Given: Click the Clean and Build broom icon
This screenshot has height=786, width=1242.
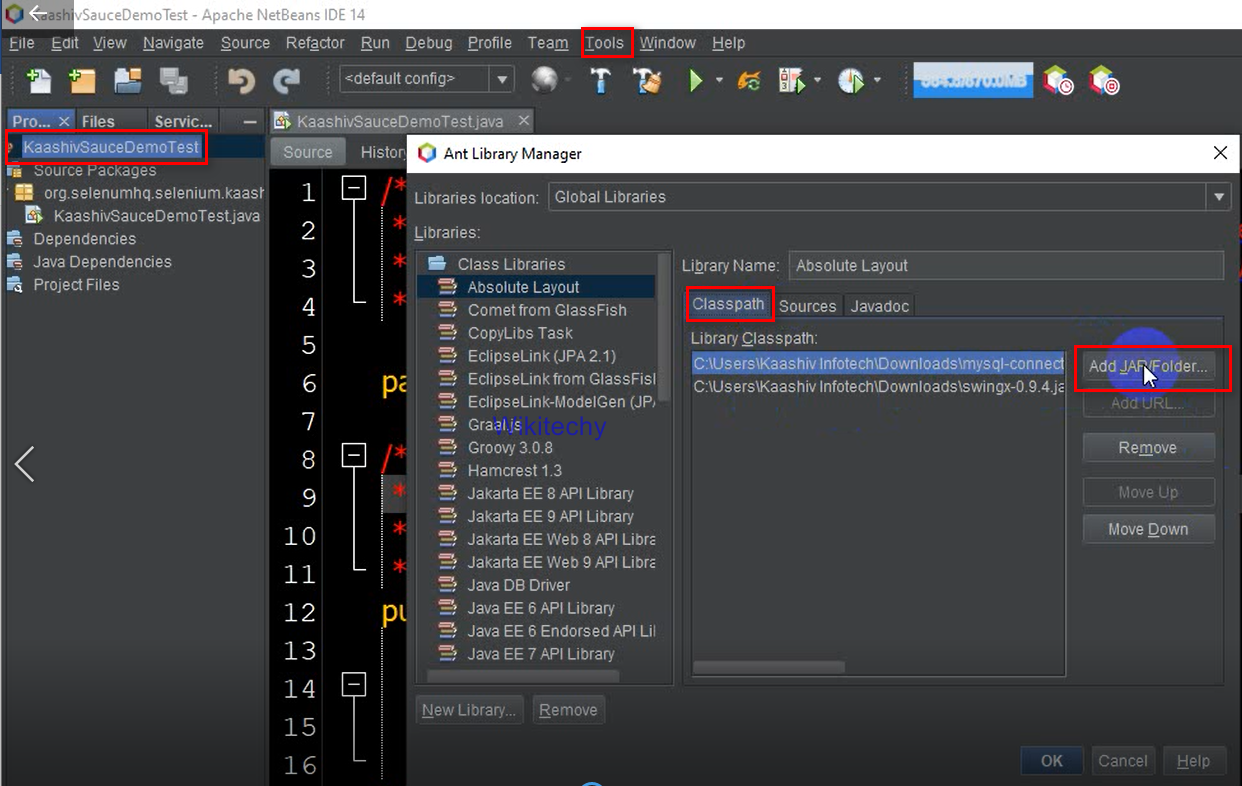Looking at the screenshot, I should pos(646,80).
